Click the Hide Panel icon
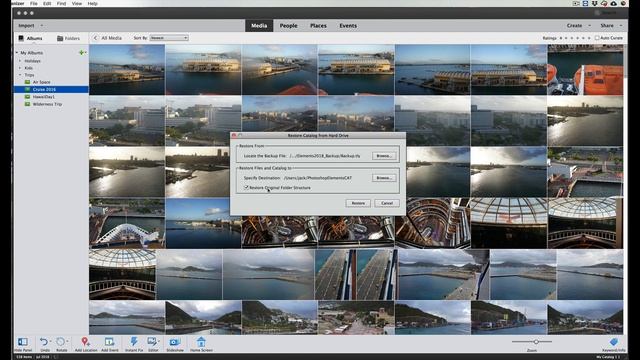Screen dimensions: 640x360 (x=23, y=342)
